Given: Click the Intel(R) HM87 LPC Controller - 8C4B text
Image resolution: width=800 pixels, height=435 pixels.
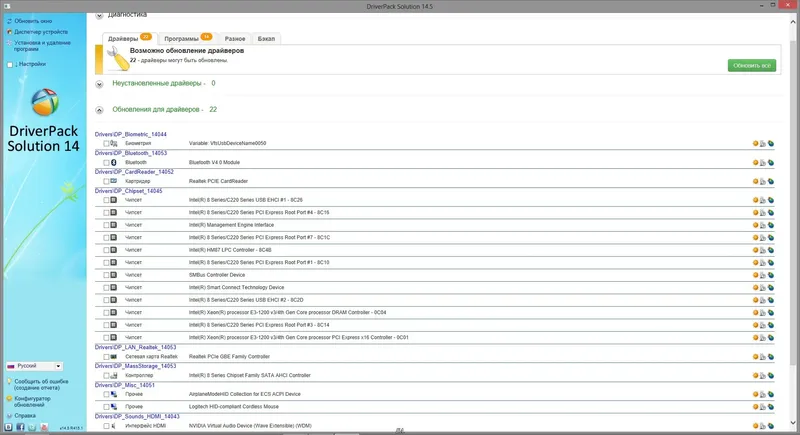Looking at the screenshot, I should (230, 250).
